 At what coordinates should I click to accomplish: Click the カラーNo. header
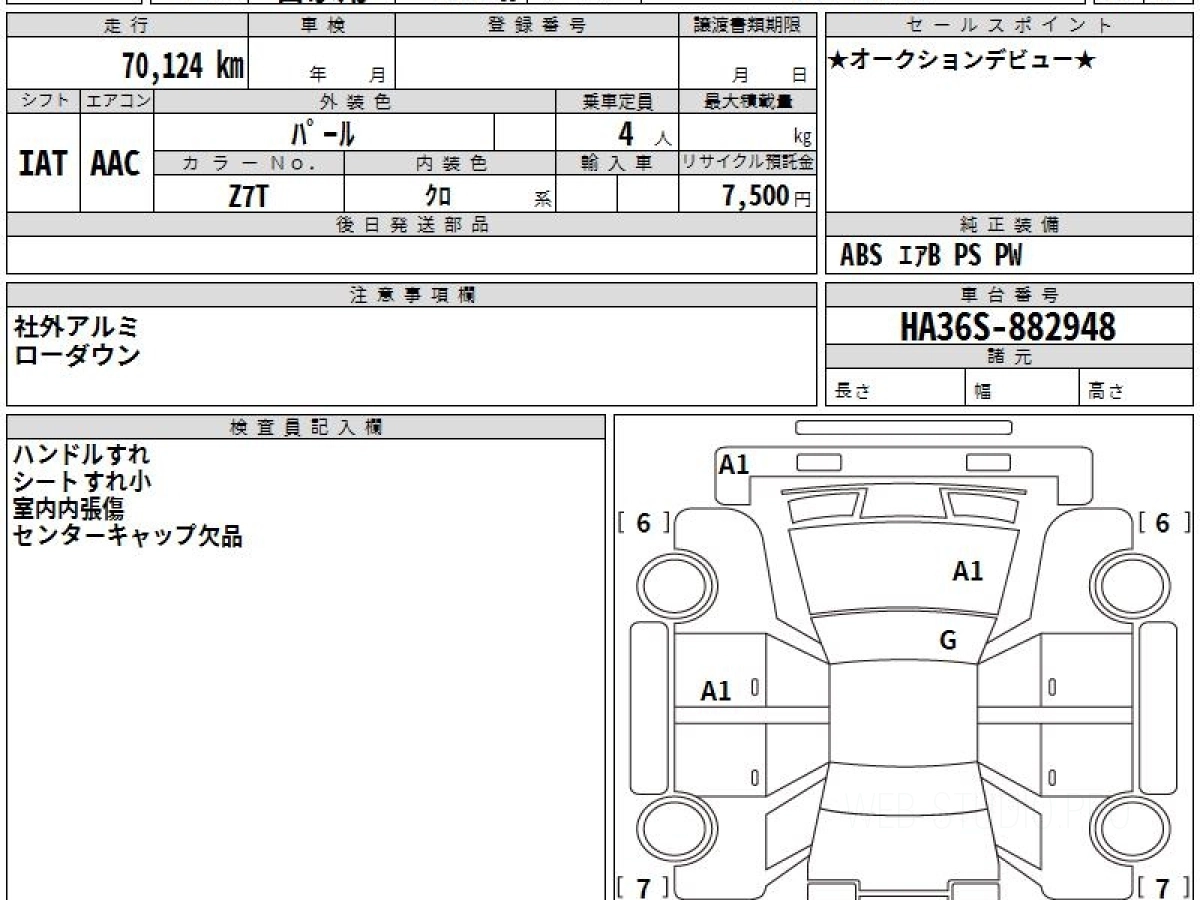(249, 163)
